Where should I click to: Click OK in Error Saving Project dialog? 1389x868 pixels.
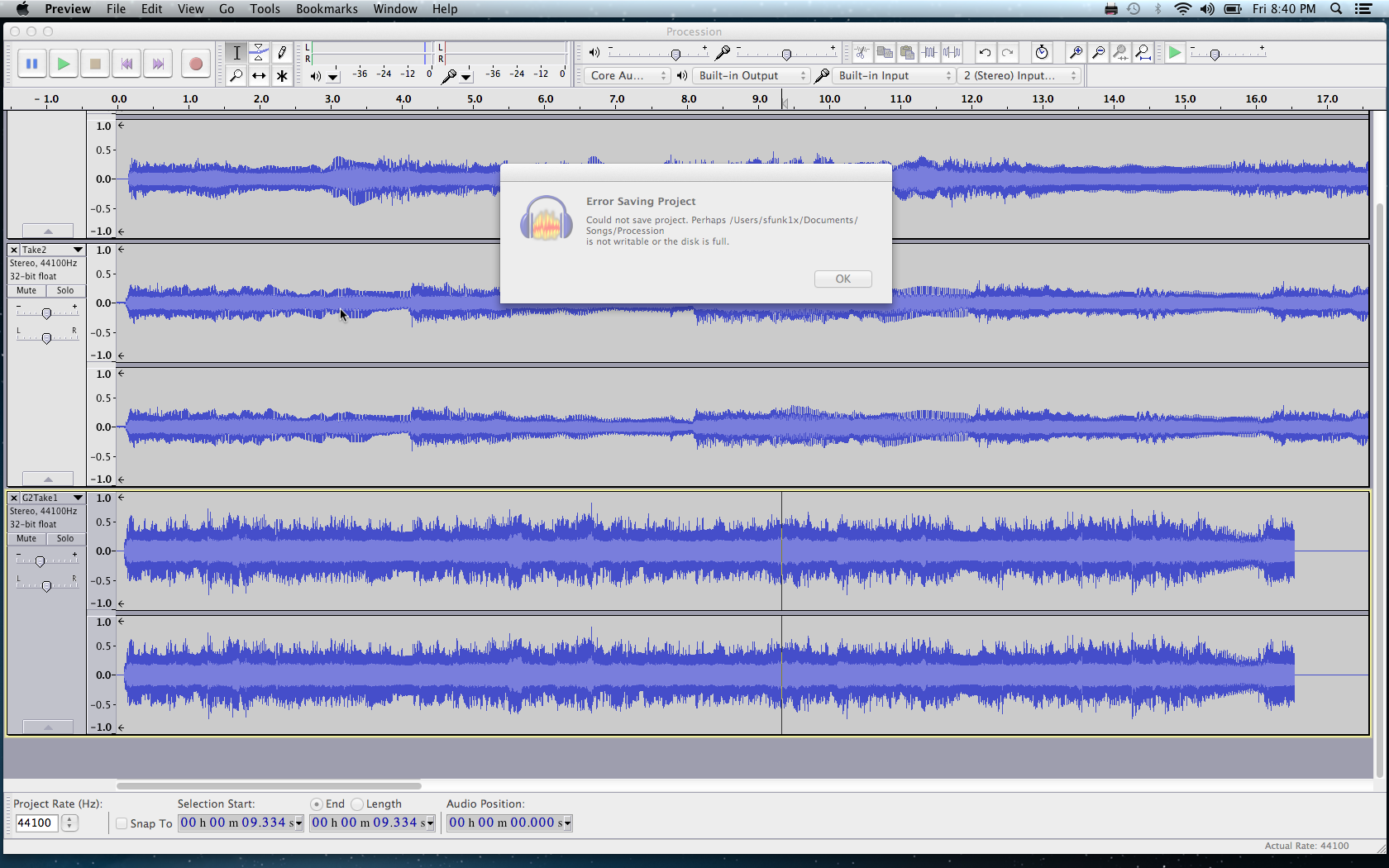tap(842, 279)
